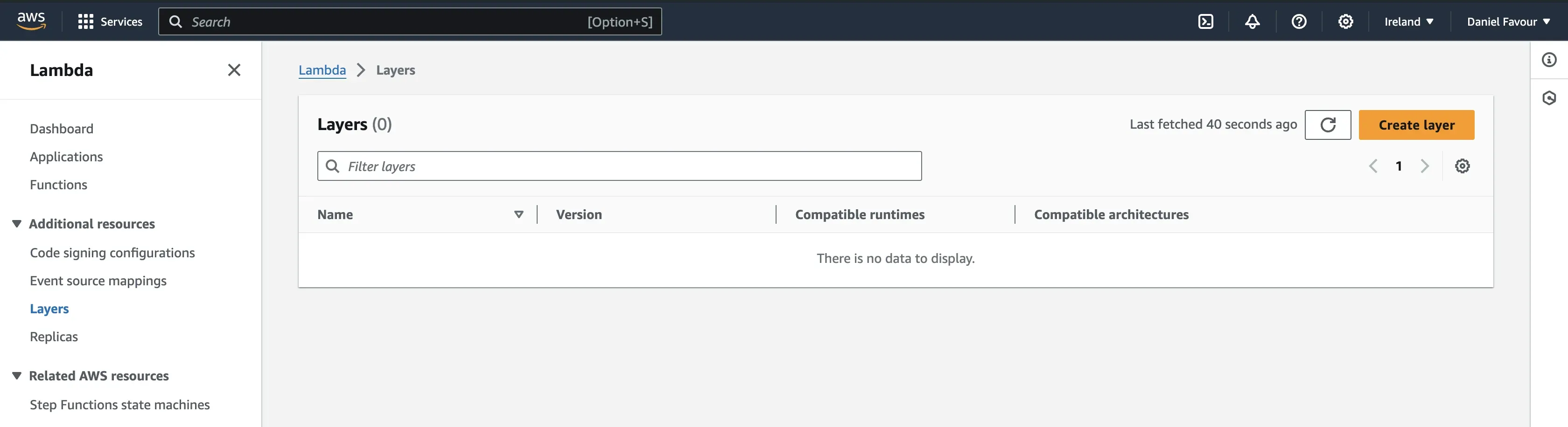The image size is (1568, 427).
Task: Click 'There is no data to display.'
Action: pos(896,259)
